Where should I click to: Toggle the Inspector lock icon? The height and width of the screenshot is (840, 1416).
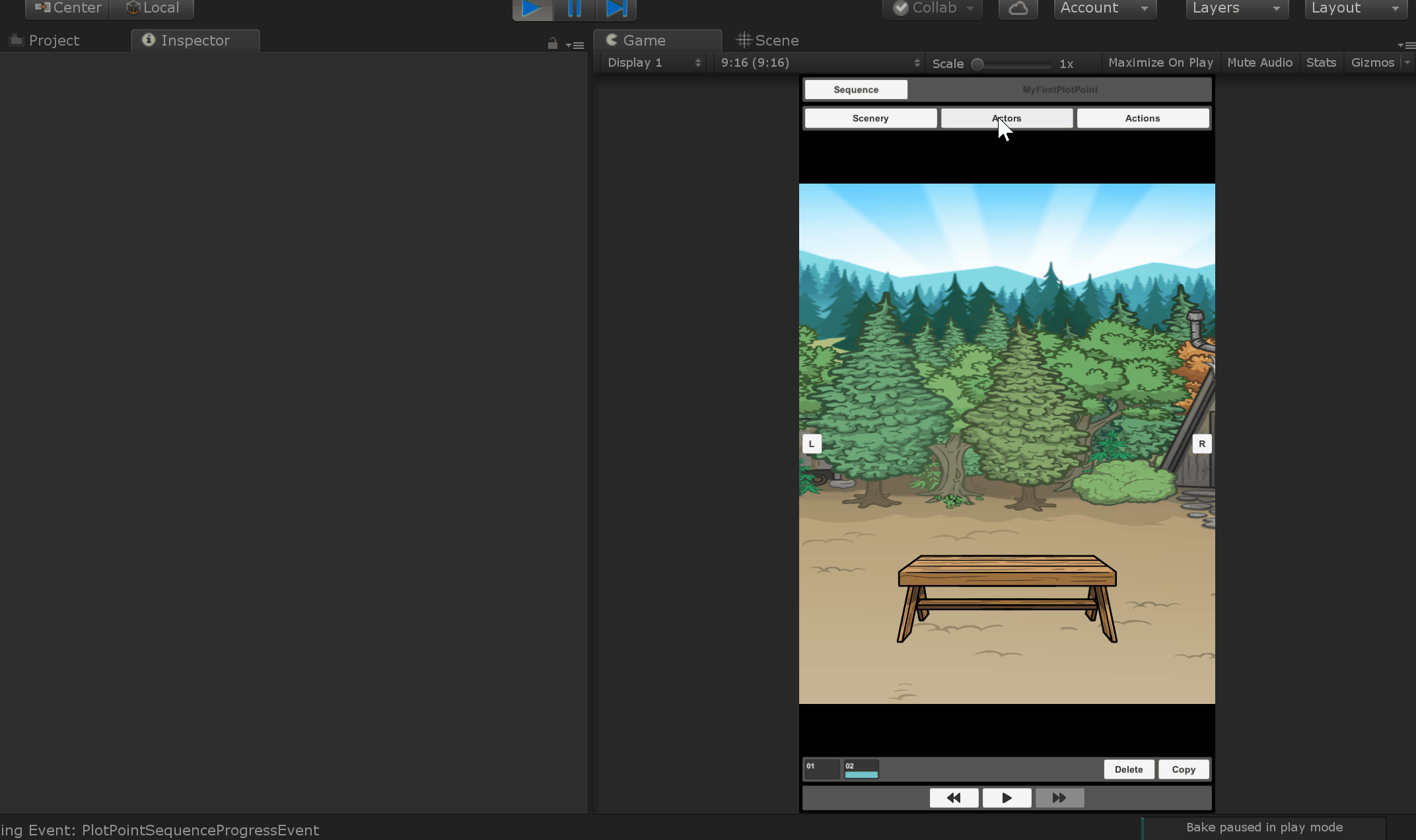click(x=553, y=44)
